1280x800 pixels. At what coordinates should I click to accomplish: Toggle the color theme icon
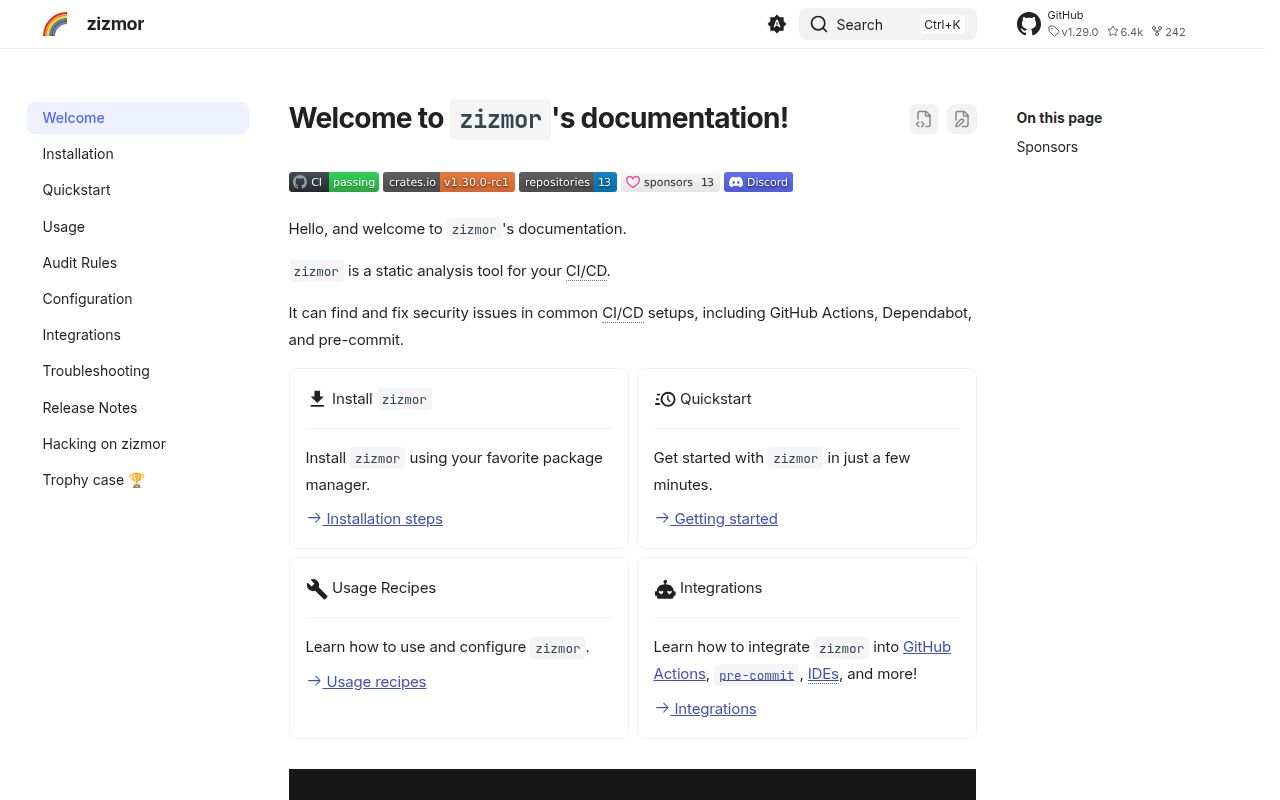(x=777, y=24)
